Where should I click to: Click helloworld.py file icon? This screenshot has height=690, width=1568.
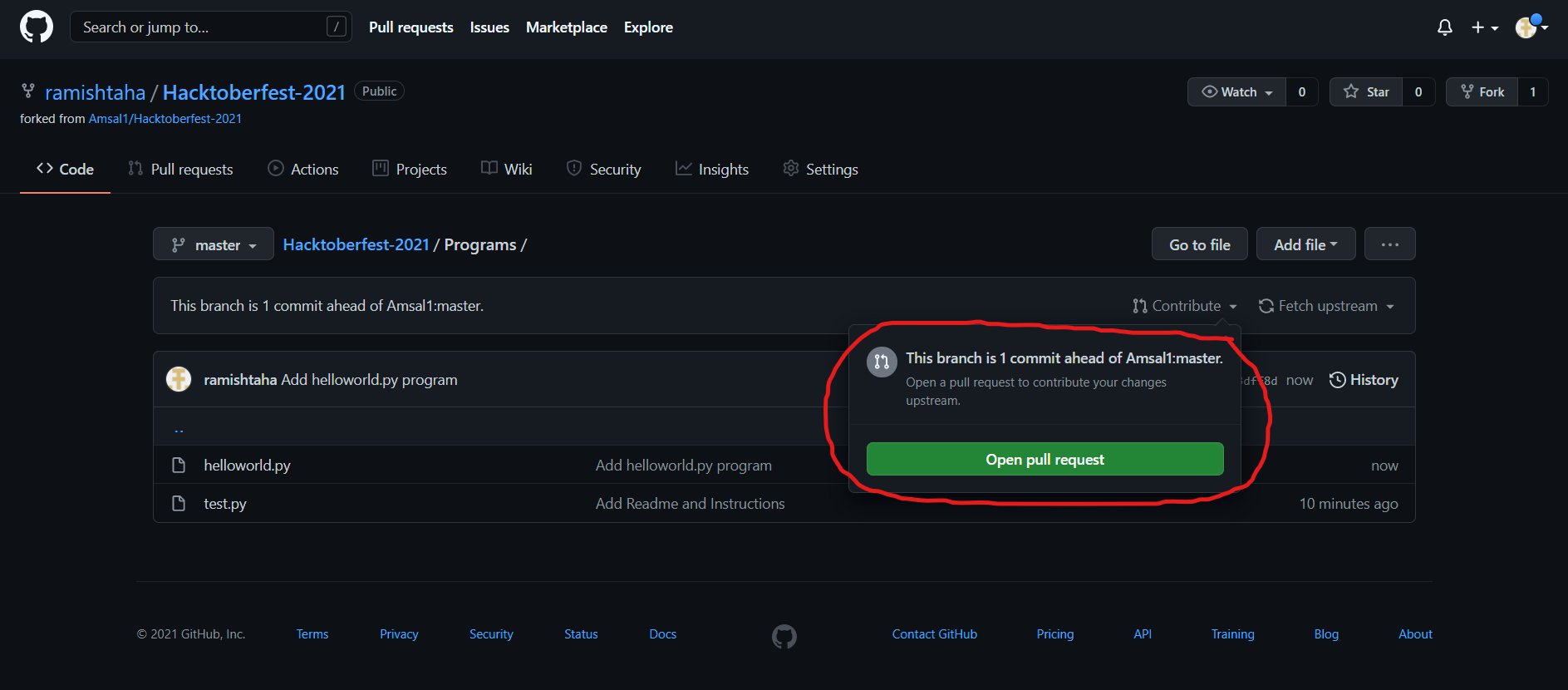(x=179, y=465)
